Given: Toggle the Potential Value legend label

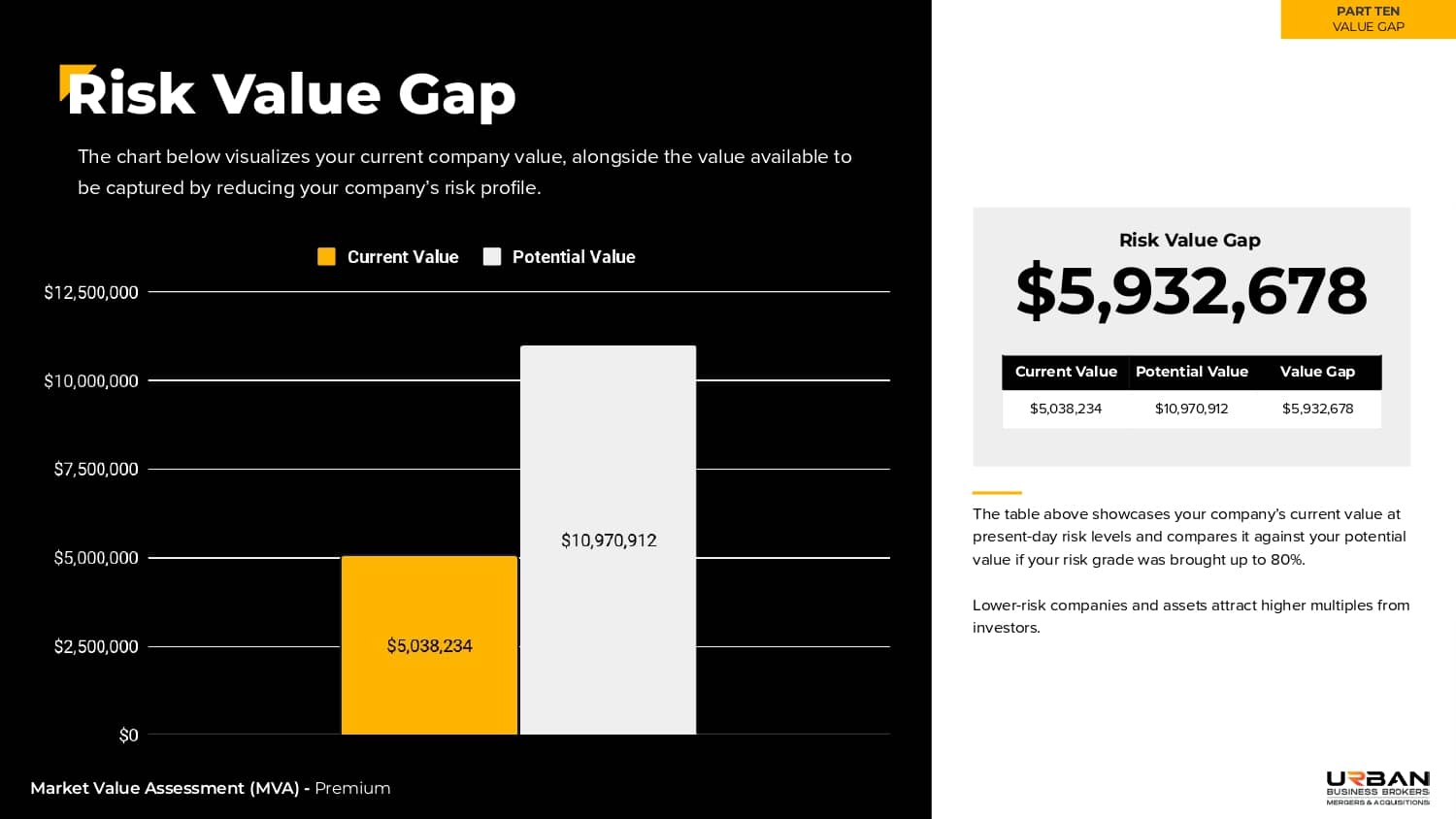Looking at the screenshot, I should [574, 257].
